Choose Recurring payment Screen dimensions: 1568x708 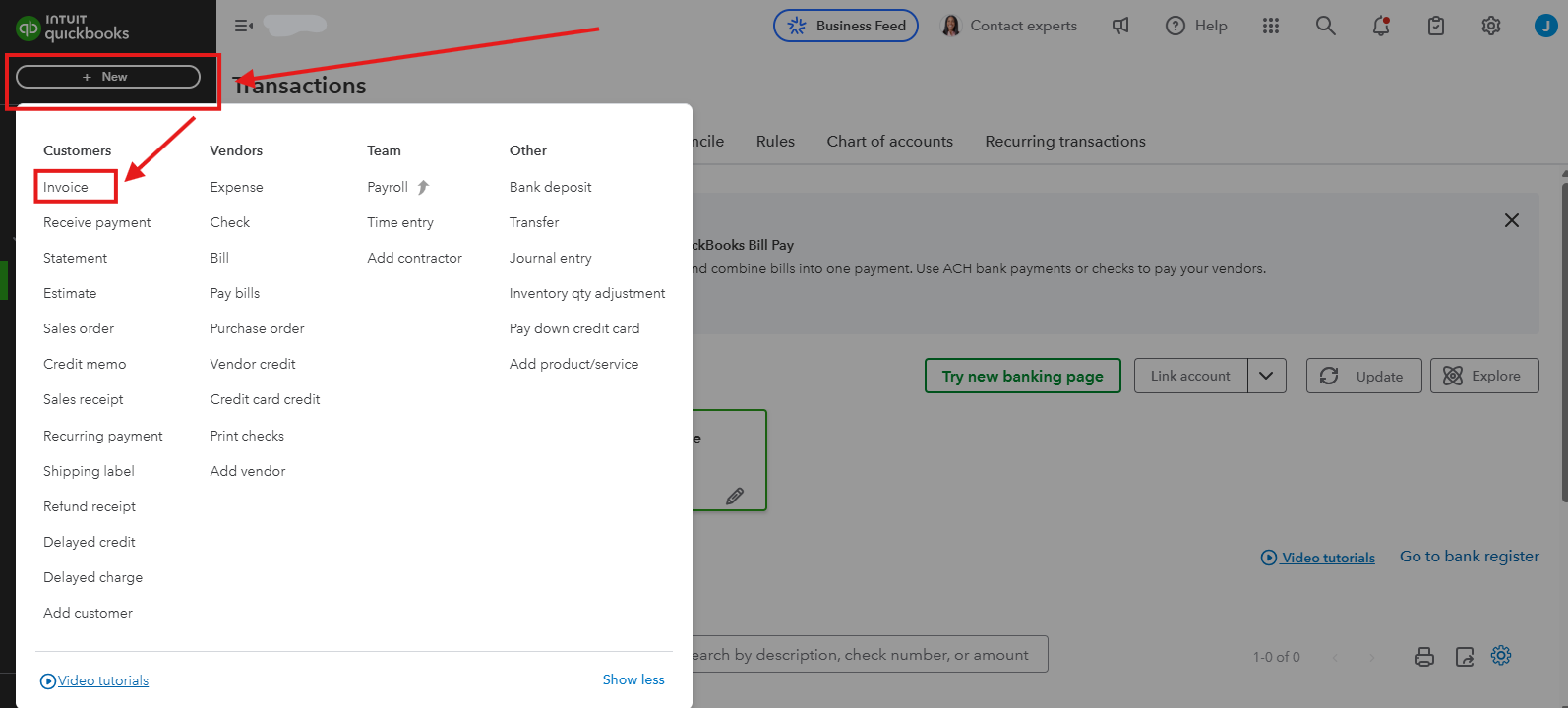[103, 436]
